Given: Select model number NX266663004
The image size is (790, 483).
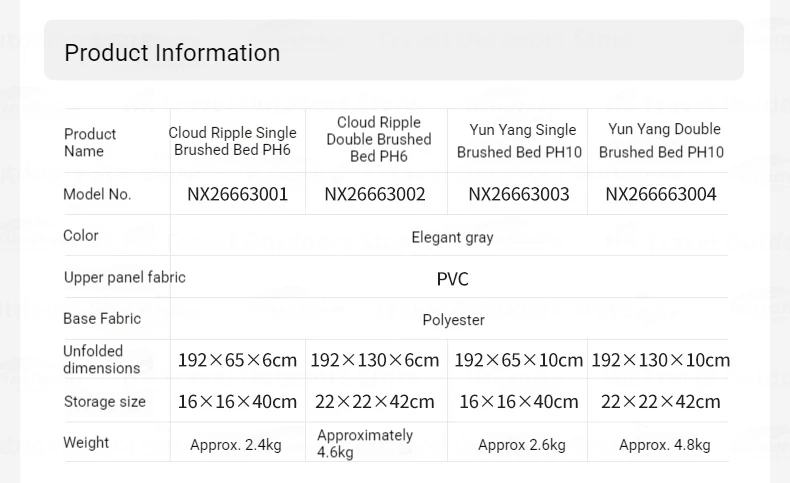Looking at the screenshot, I should tap(661, 194).
